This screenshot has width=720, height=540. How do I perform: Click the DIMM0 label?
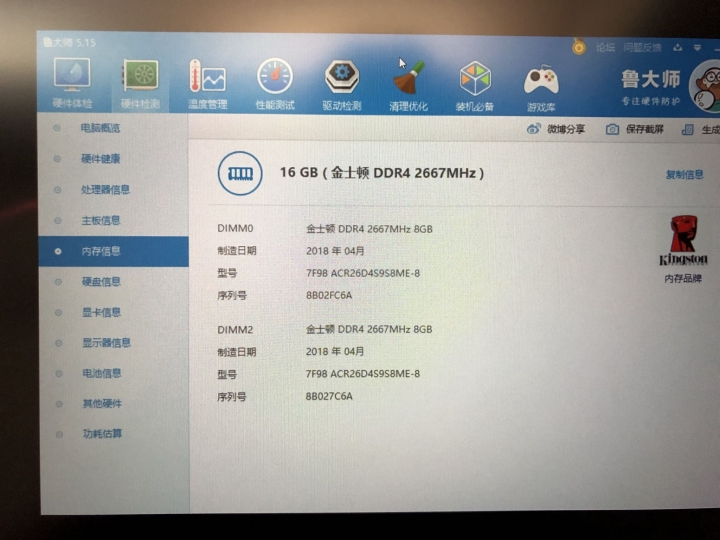click(x=235, y=228)
